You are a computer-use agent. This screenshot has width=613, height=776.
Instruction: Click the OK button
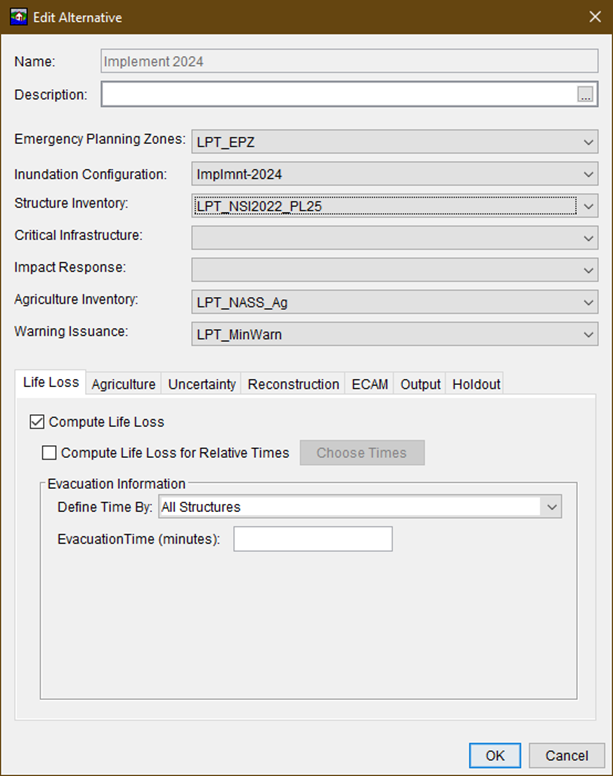tap(495, 755)
